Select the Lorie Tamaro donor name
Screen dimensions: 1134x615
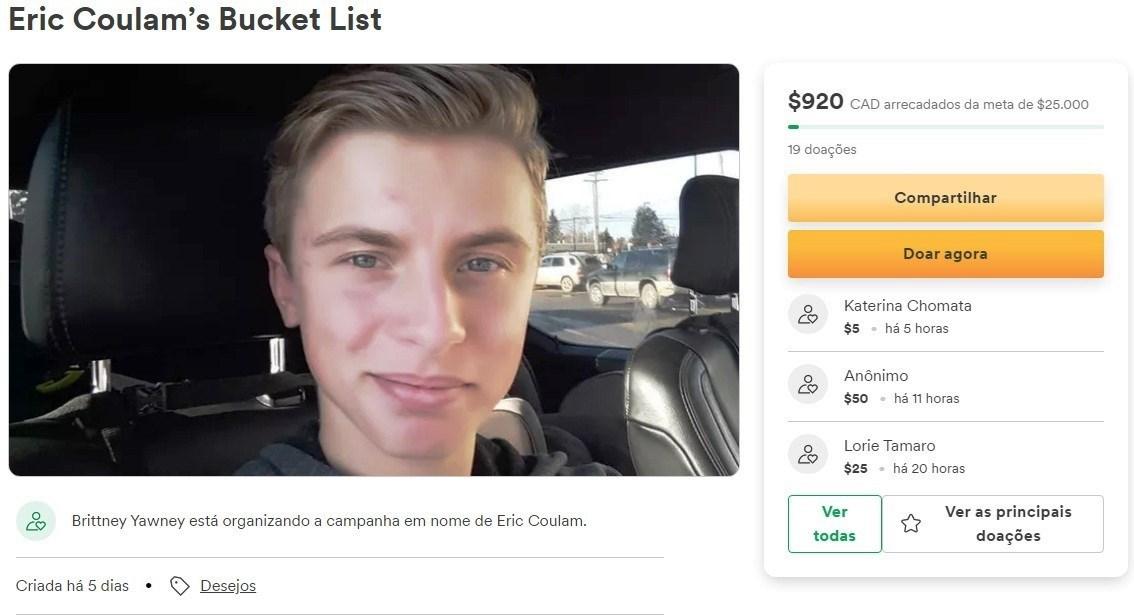889,446
